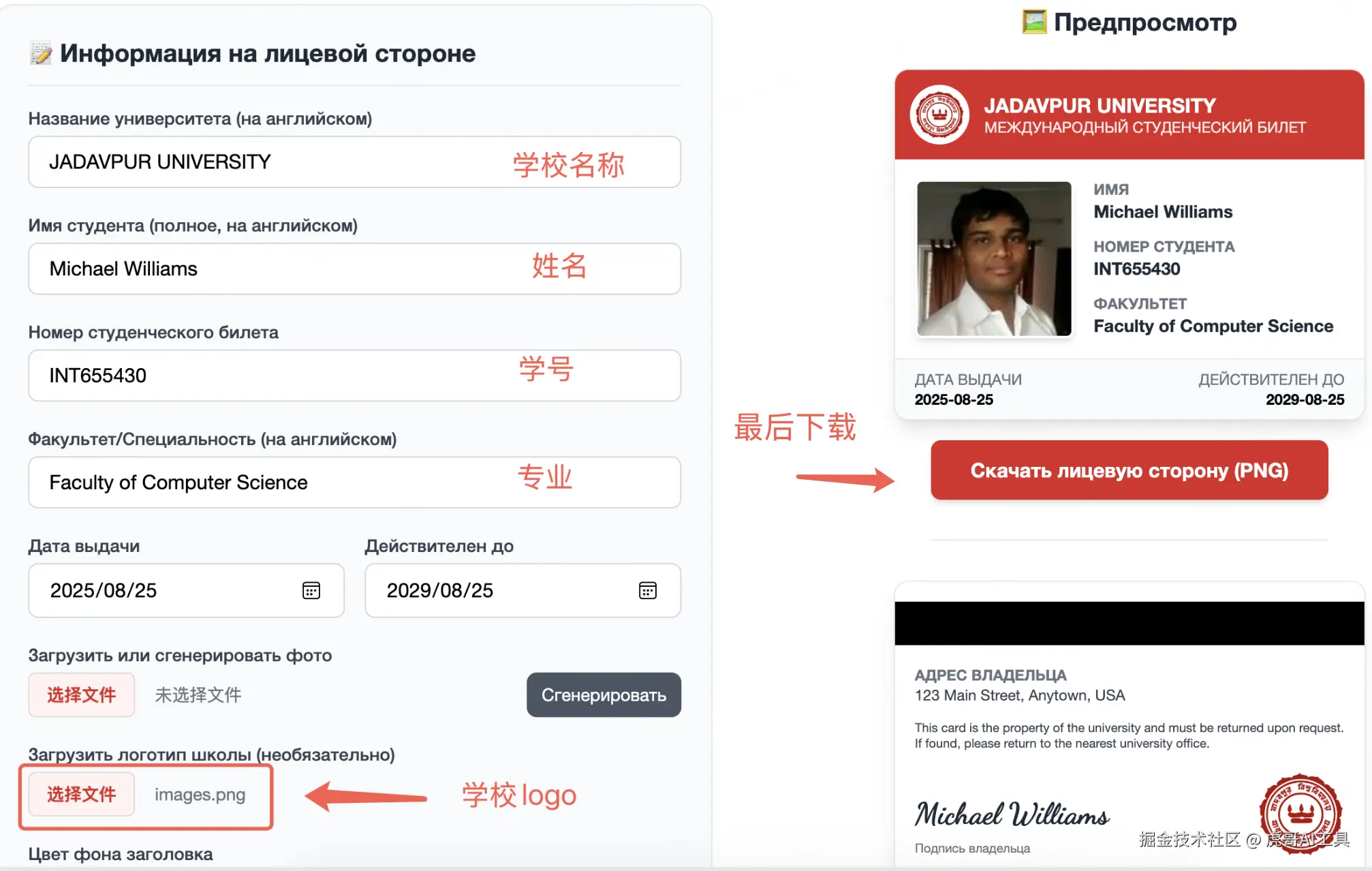This screenshot has height=871, width=1372.
Task: Click the Jadavpur University logo in card header
Action: pos(939,114)
